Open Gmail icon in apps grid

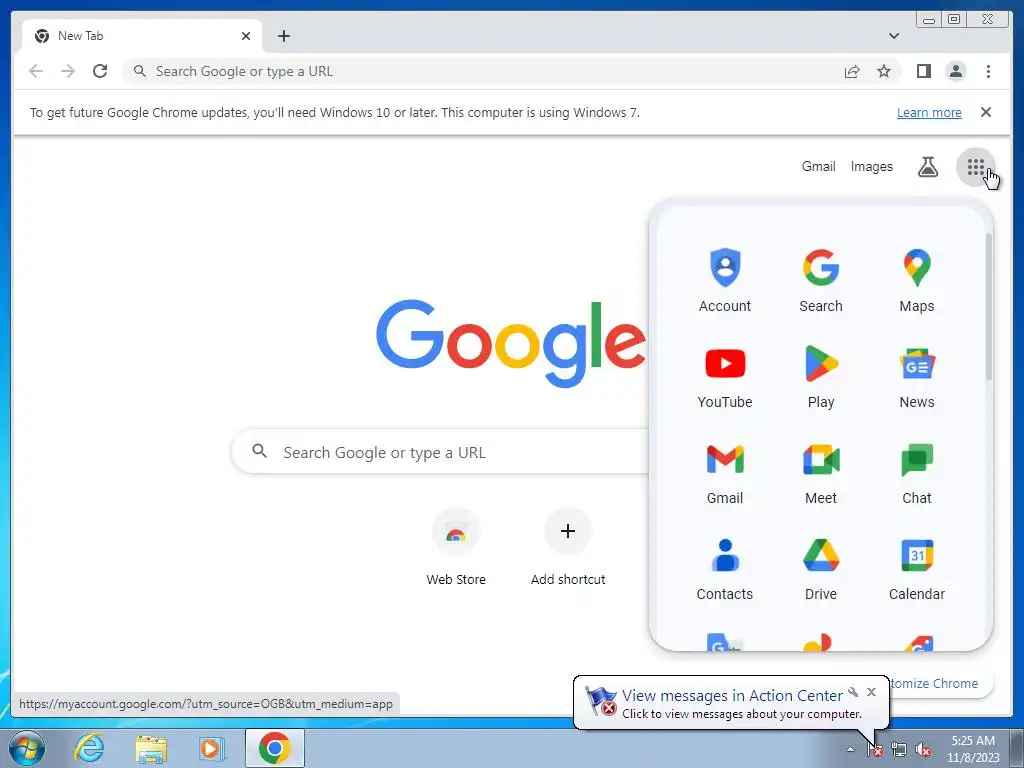(x=725, y=472)
